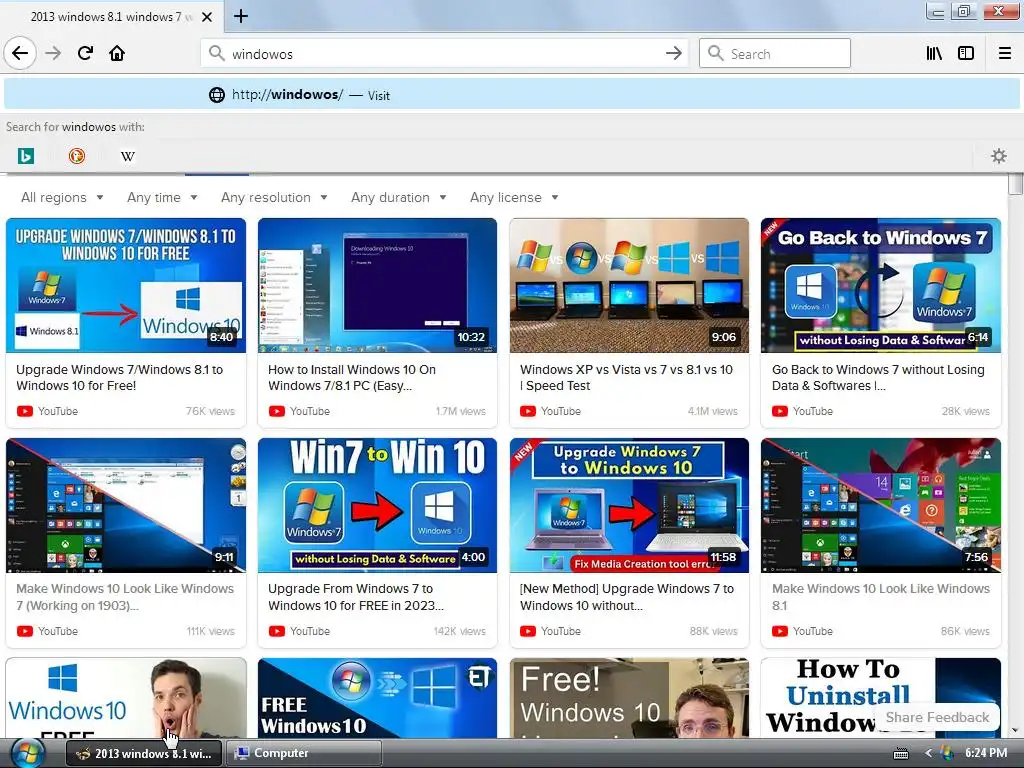Open New Method Upgrade Windows 7 thumbnail
1024x768 pixels.
pos(629,505)
